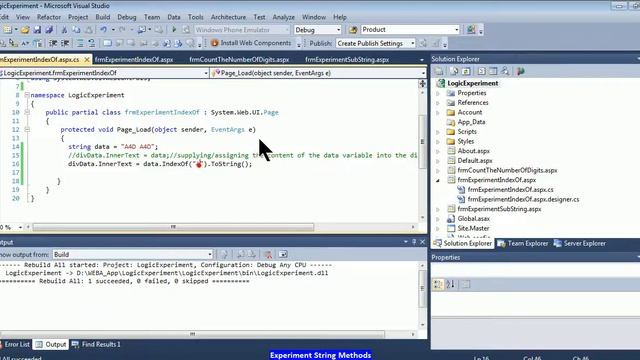This screenshot has height=360, width=640.
Task: Expand the Account folder
Action: point(438,113)
